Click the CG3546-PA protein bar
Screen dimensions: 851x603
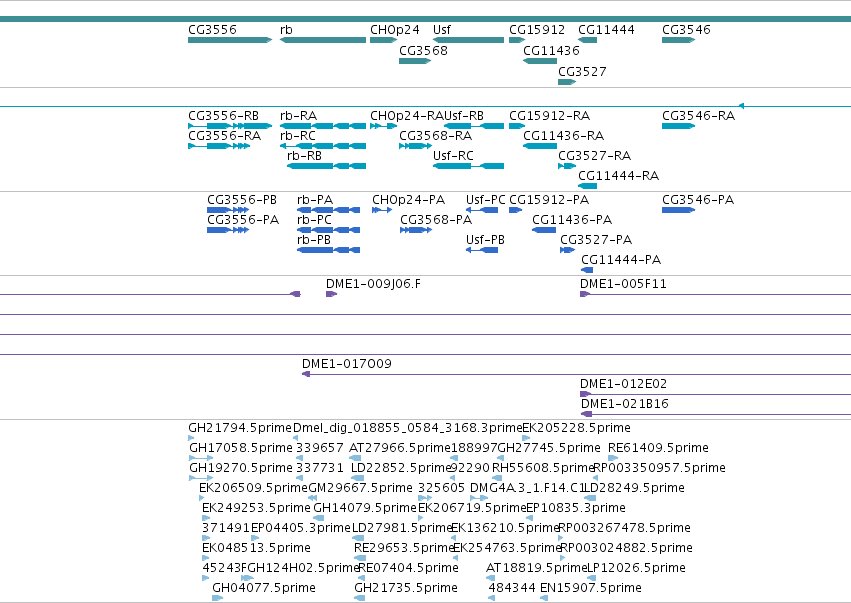pyautogui.click(x=678, y=210)
